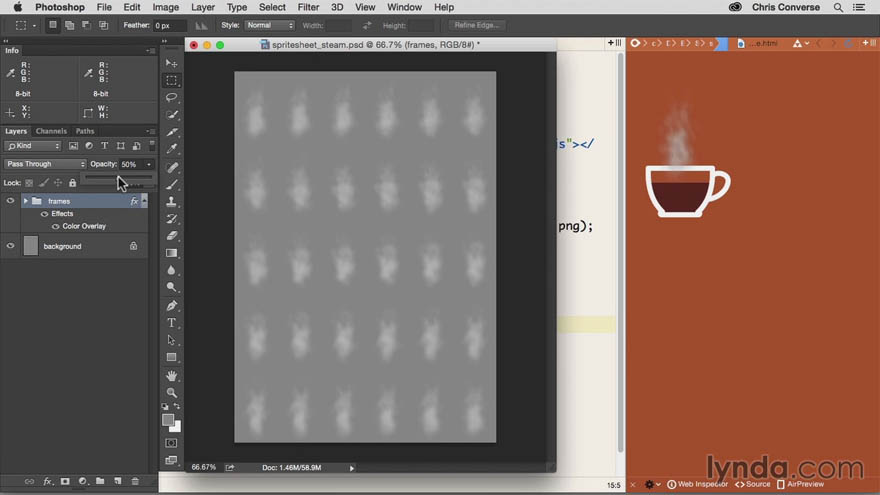
Task: Open the Info panel menu
Action: coord(150,51)
